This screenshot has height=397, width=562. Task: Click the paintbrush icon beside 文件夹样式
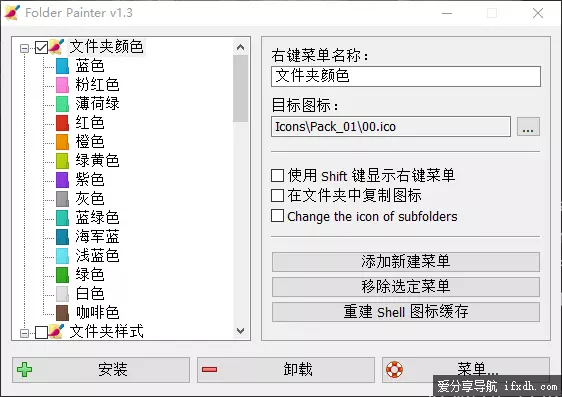tap(56, 332)
